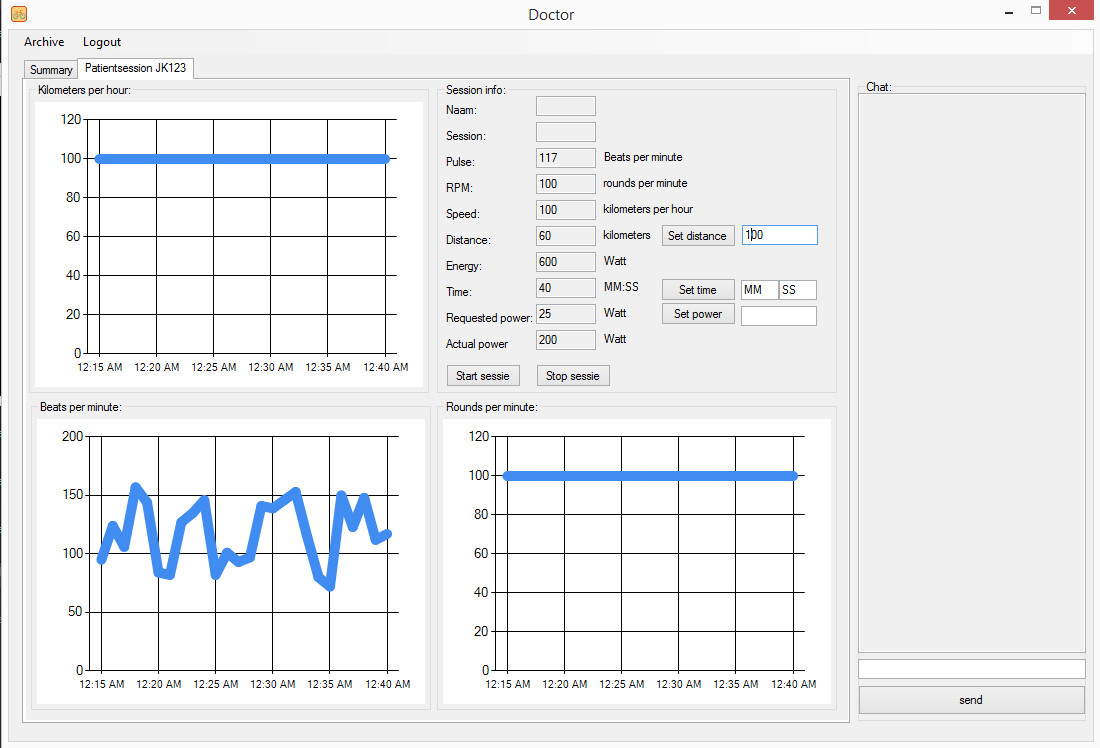The width and height of the screenshot is (1100, 748).
Task: Maximize the Doctor window
Action: click(x=1036, y=11)
